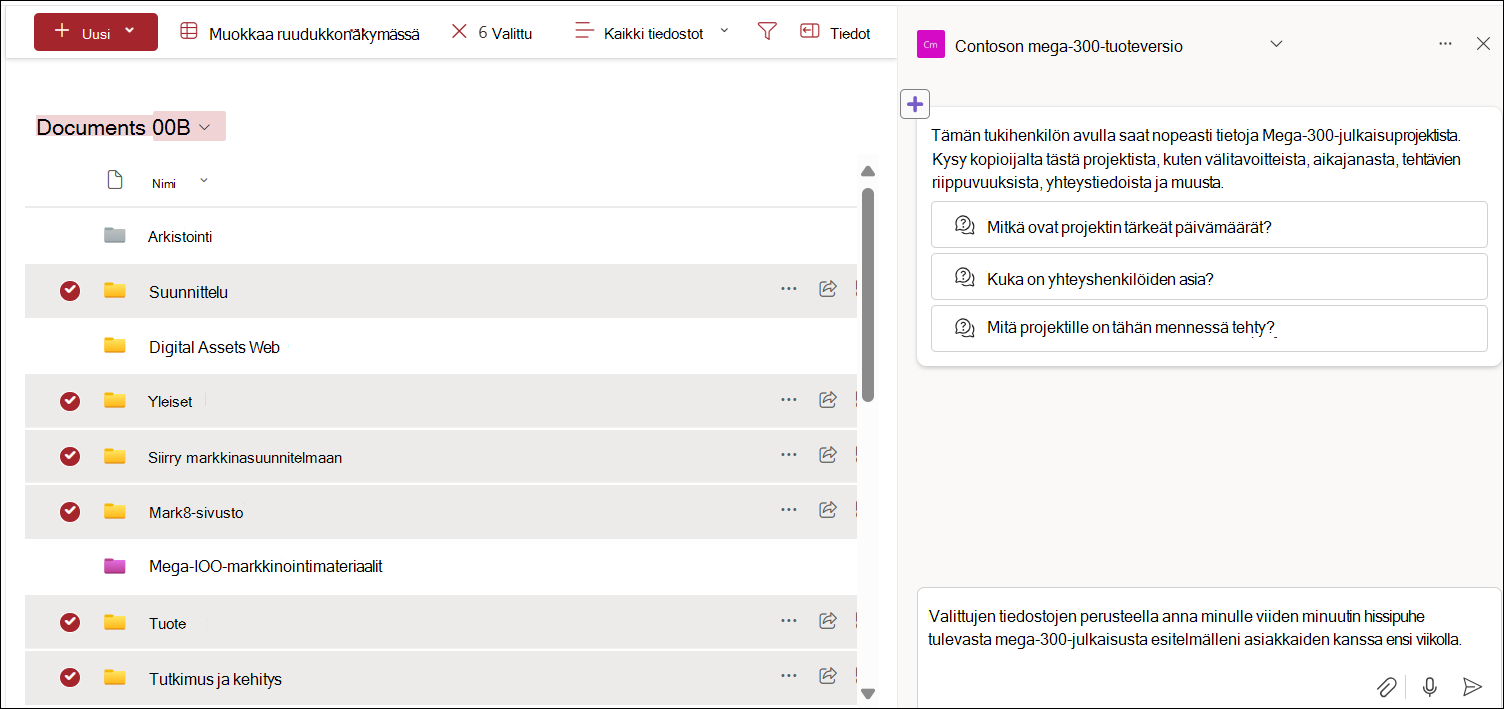Open ellipsis menu for Tuote
Image resolution: width=1504 pixels, height=709 pixels.
click(x=789, y=621)
